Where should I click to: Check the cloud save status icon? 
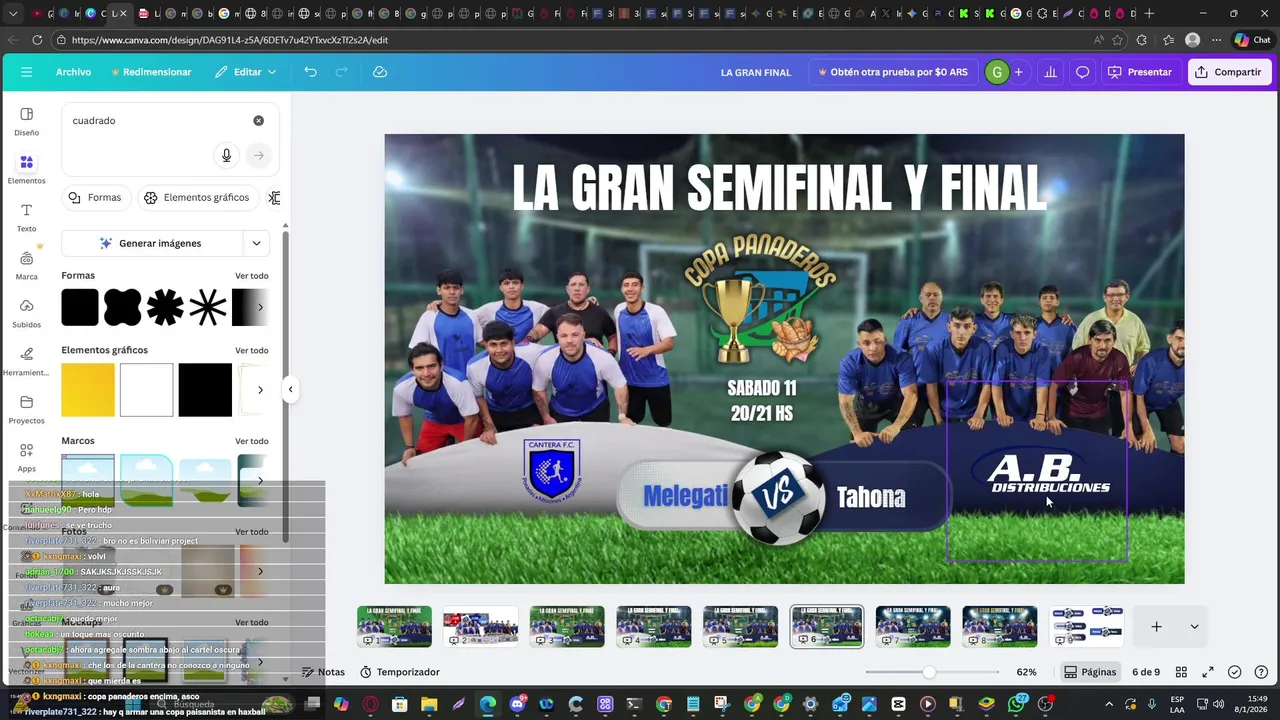coord(380,72)
